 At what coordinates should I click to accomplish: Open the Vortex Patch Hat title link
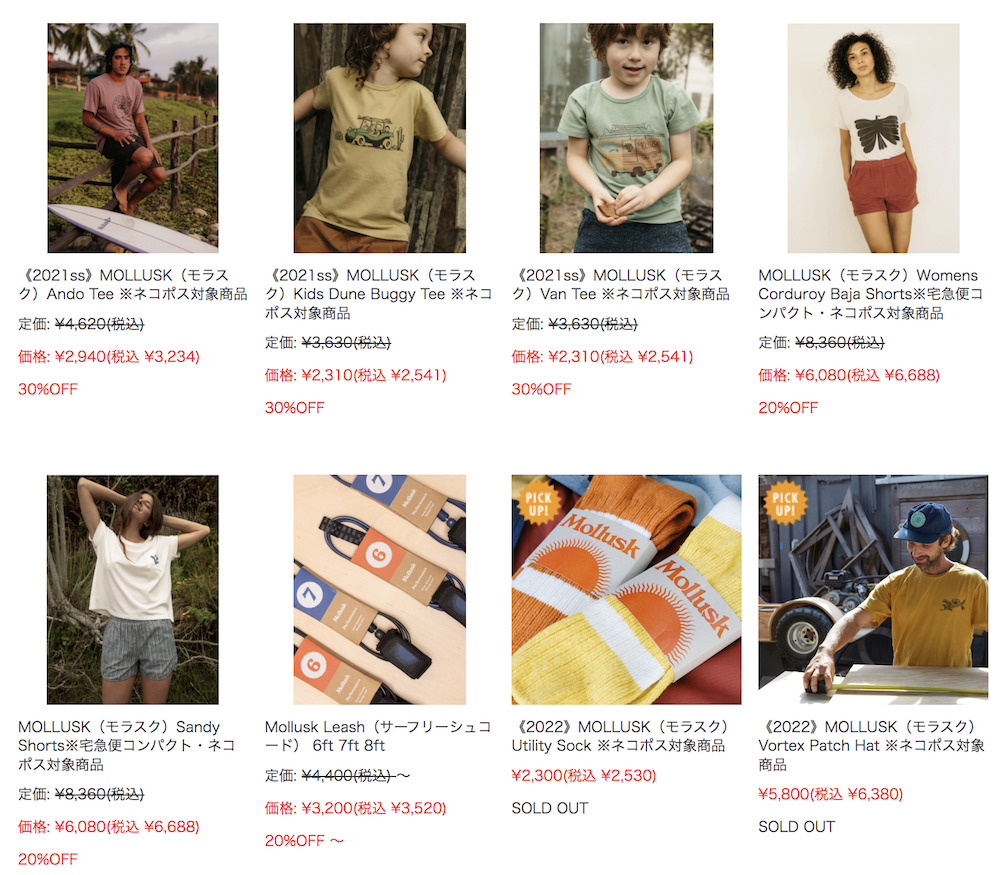[872, 746]
